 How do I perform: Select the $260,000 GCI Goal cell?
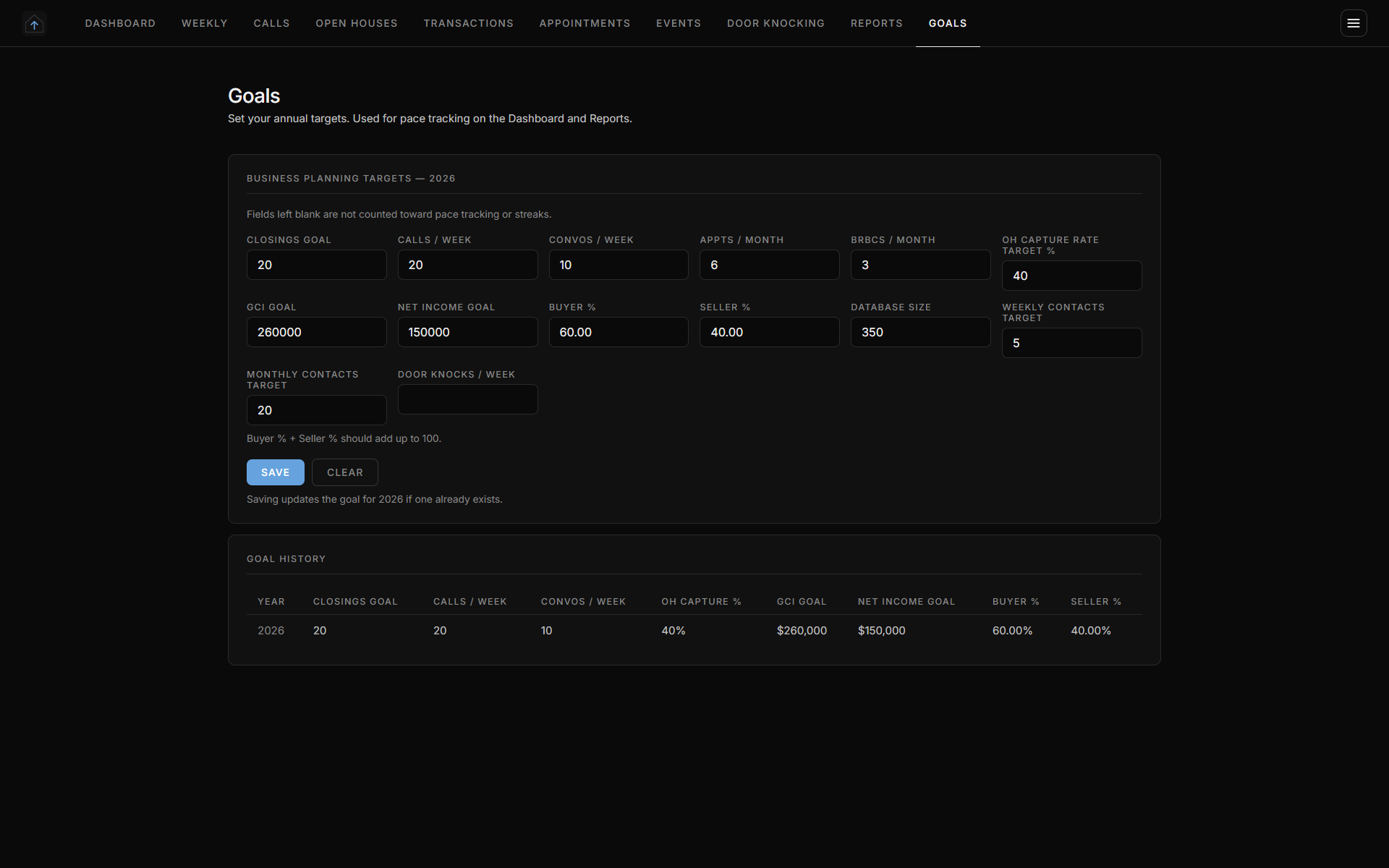coord(802,631)
